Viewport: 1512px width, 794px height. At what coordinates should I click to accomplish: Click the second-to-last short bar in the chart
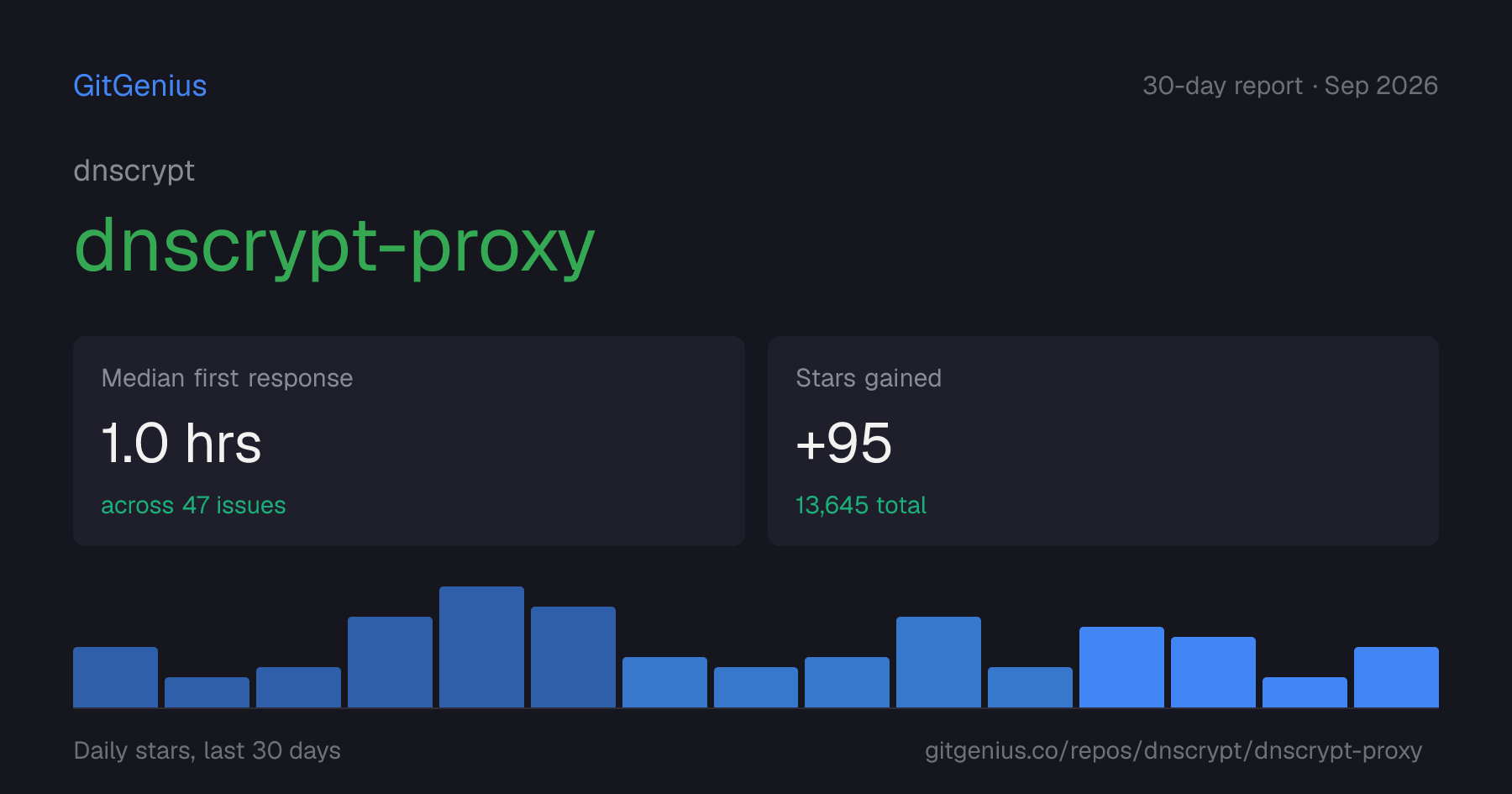point(1305,692)
